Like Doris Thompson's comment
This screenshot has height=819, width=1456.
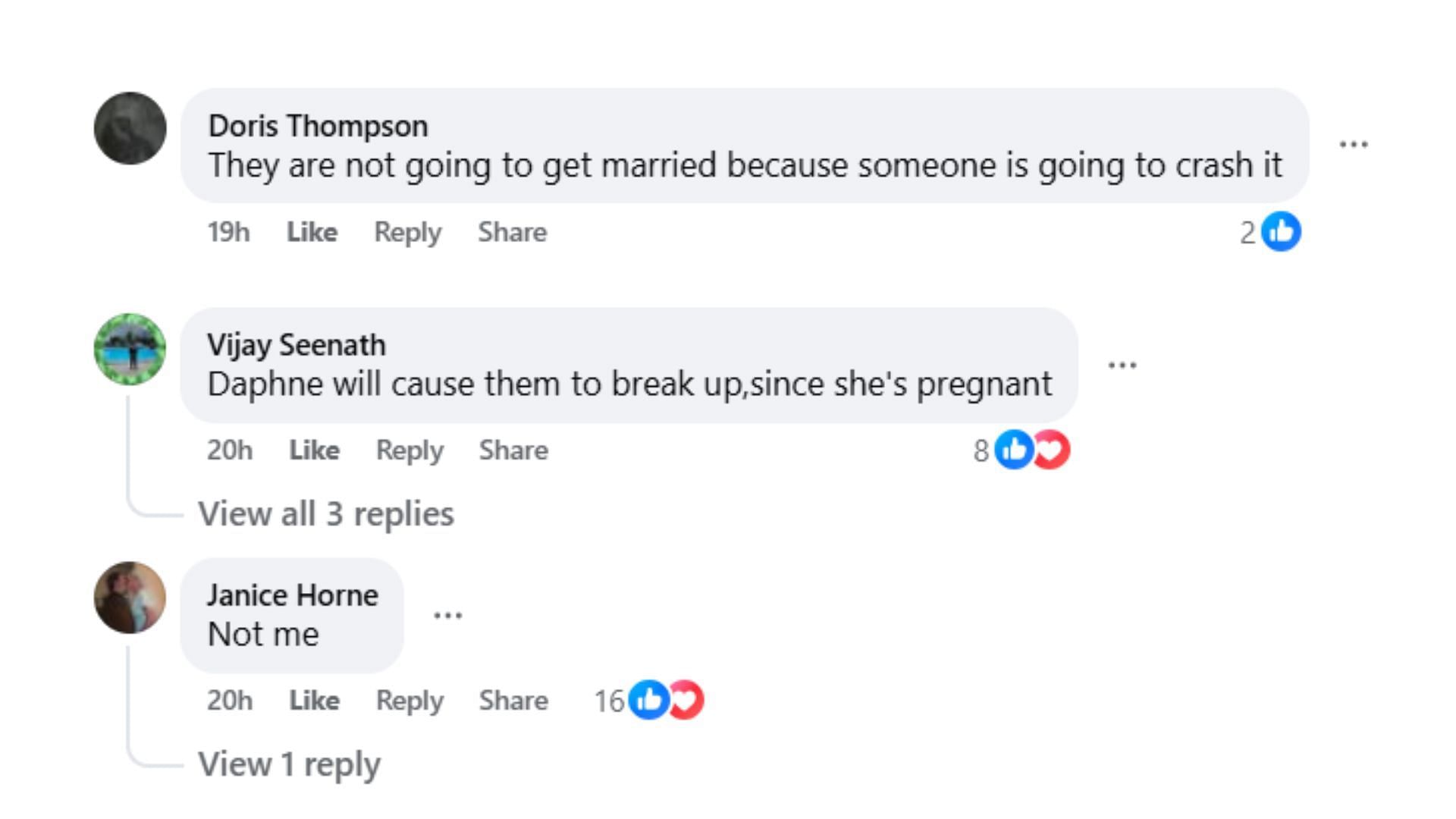pos(312,232)
